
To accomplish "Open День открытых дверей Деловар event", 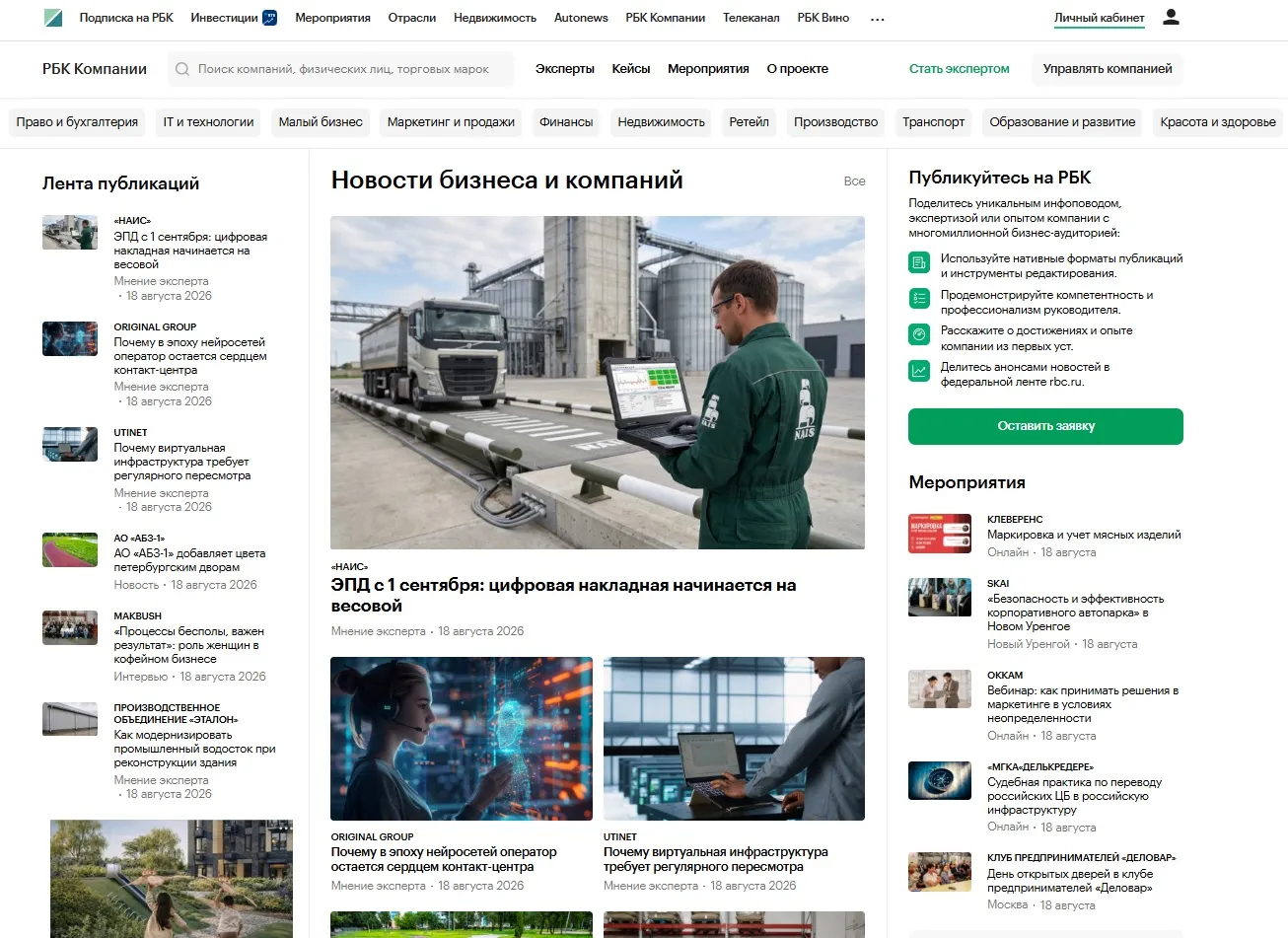I will (1070, 881).
